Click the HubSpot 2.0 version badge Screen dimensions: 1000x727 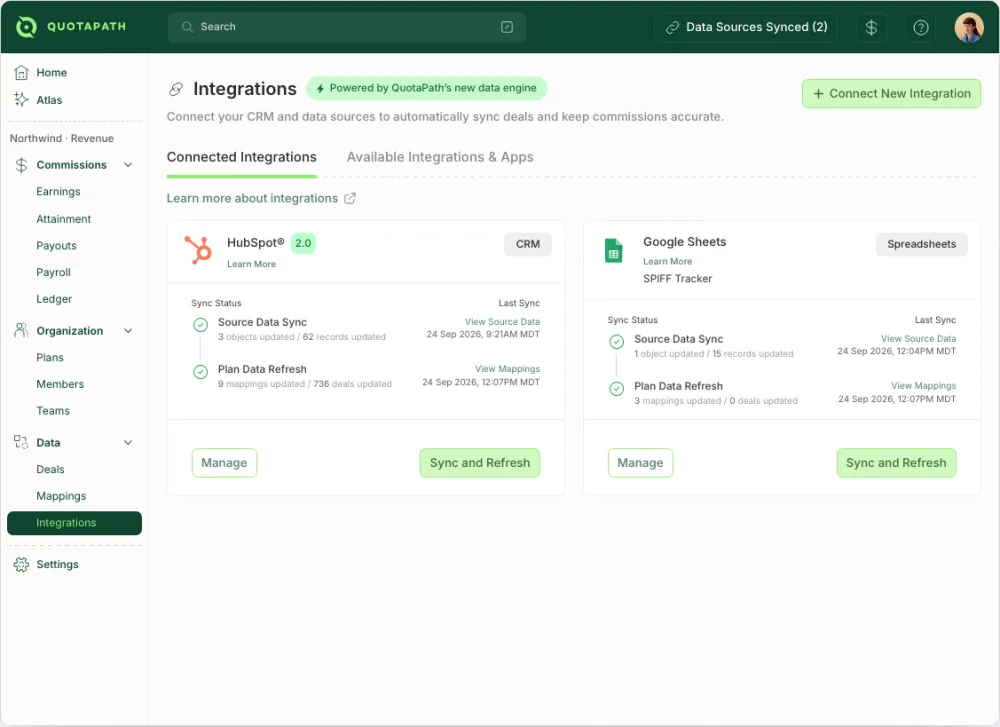click(x=303, y=243)
